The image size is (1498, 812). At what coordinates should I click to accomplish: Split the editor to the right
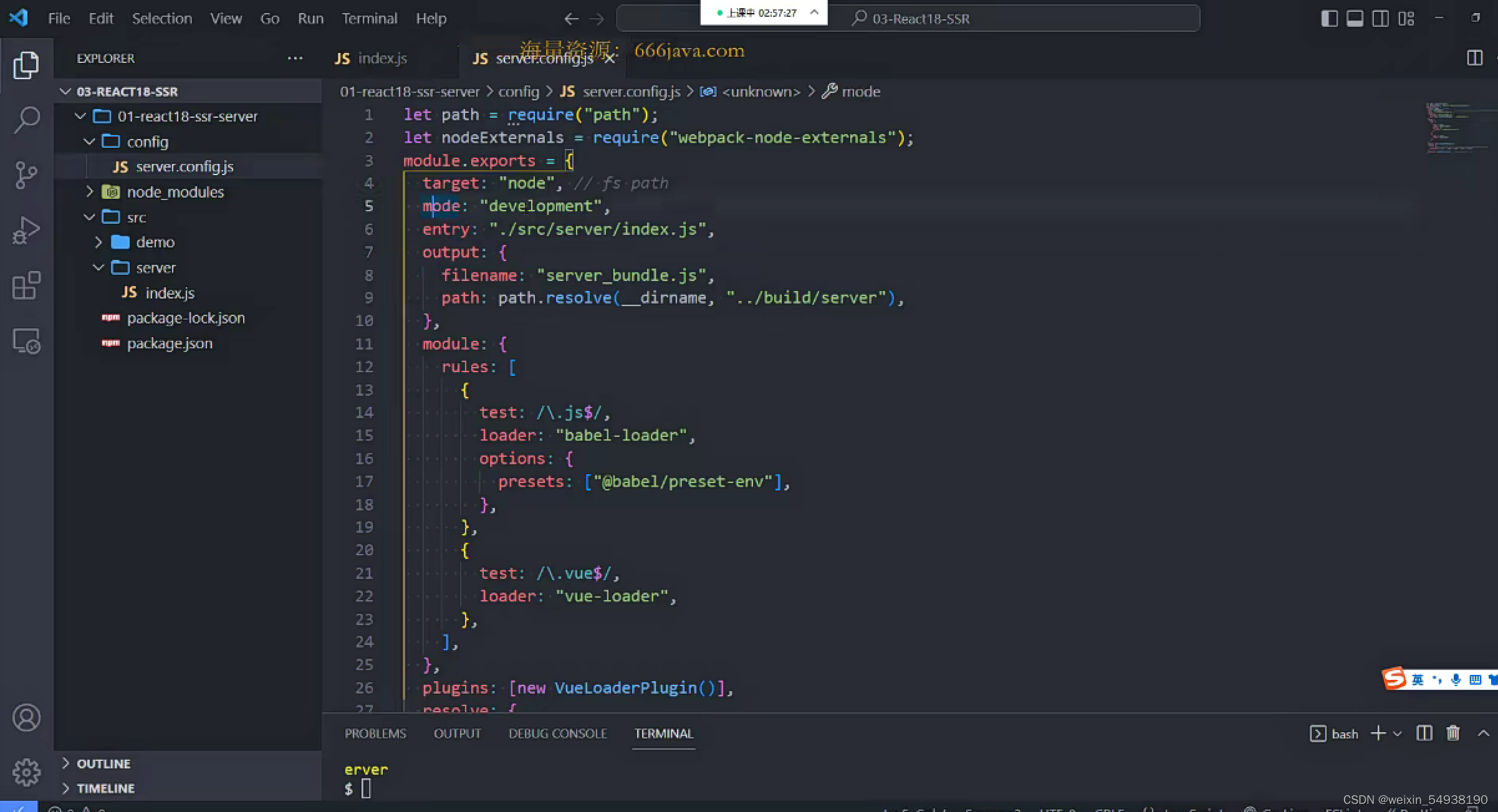1474,58
